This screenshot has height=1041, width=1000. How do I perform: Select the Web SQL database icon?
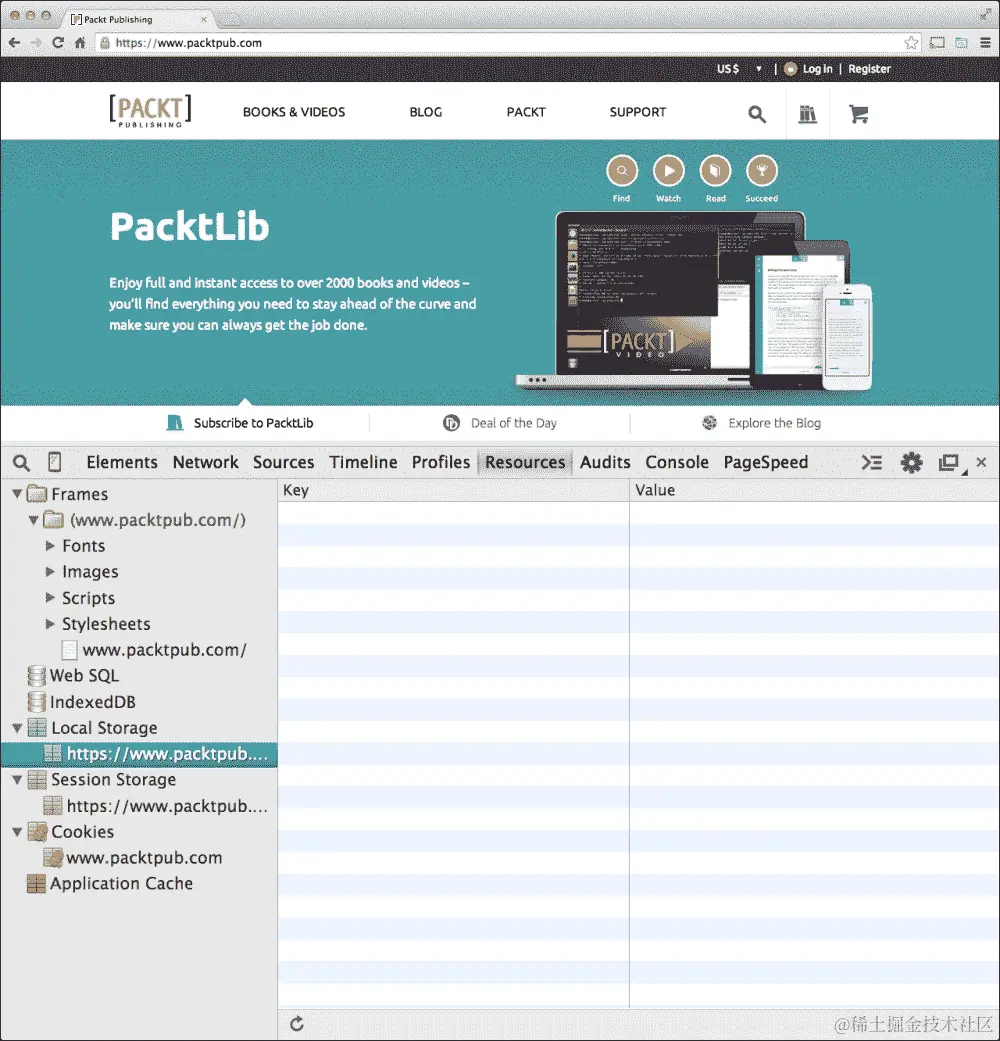pyautogui.click(x=37, y=676)
